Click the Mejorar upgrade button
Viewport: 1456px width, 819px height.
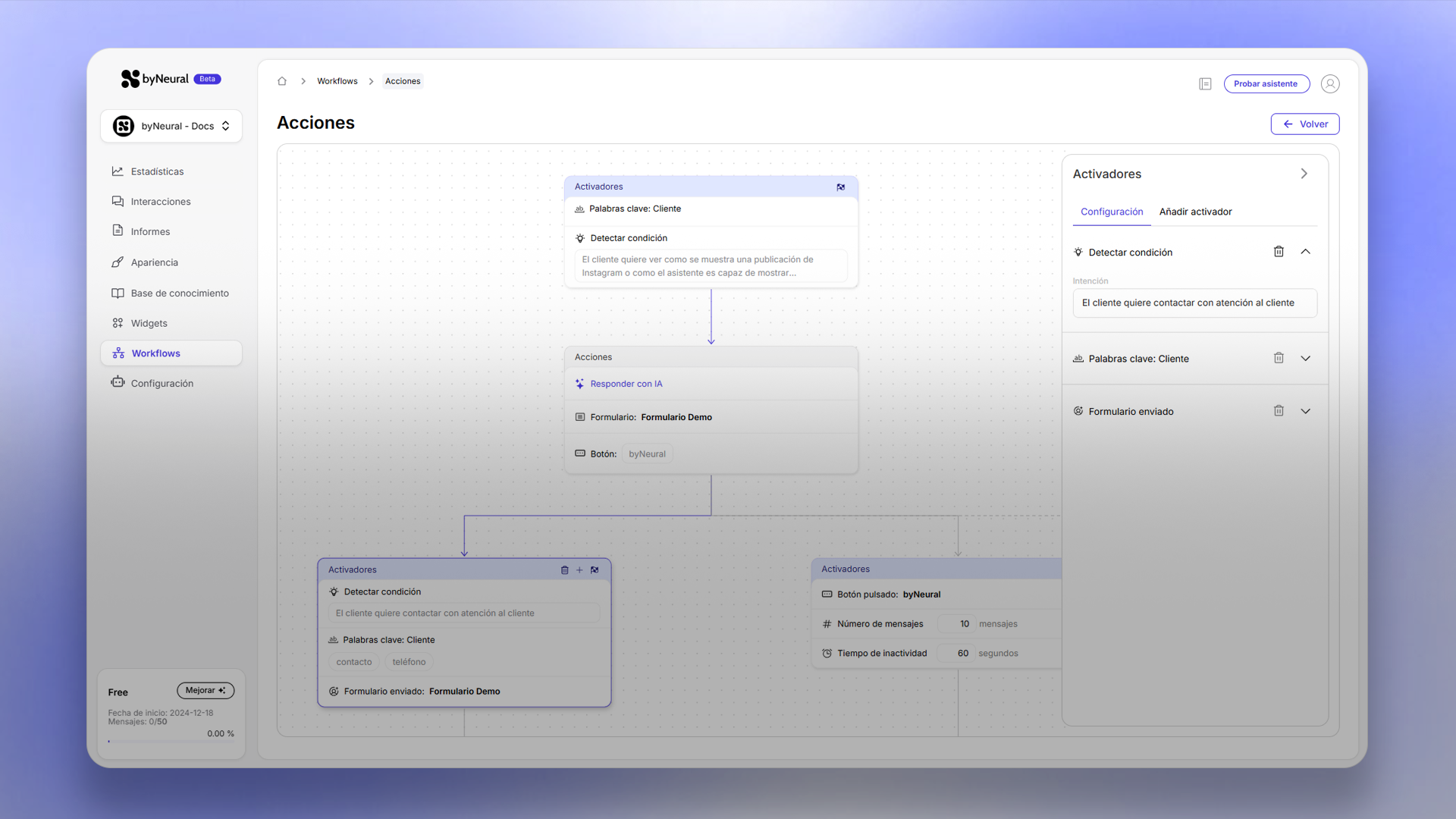pyautogui.click(x=206, y=691)
